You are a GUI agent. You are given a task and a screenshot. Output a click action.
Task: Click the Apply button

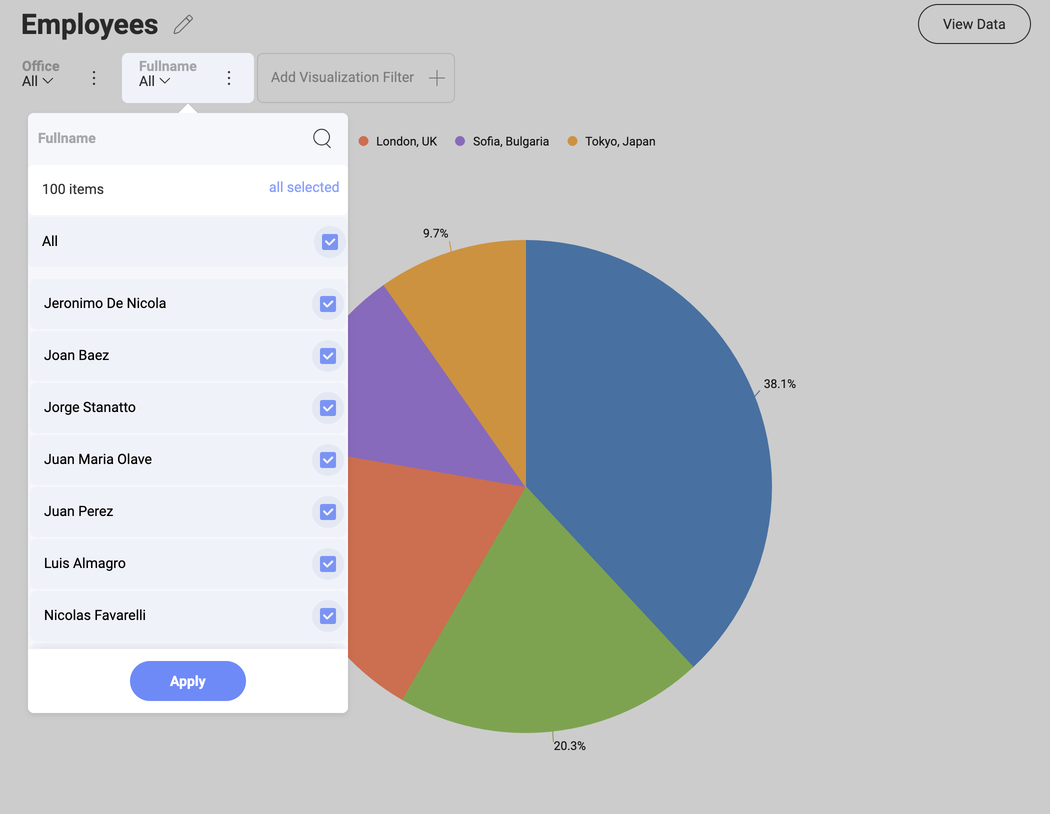click(x=188, y=681)
